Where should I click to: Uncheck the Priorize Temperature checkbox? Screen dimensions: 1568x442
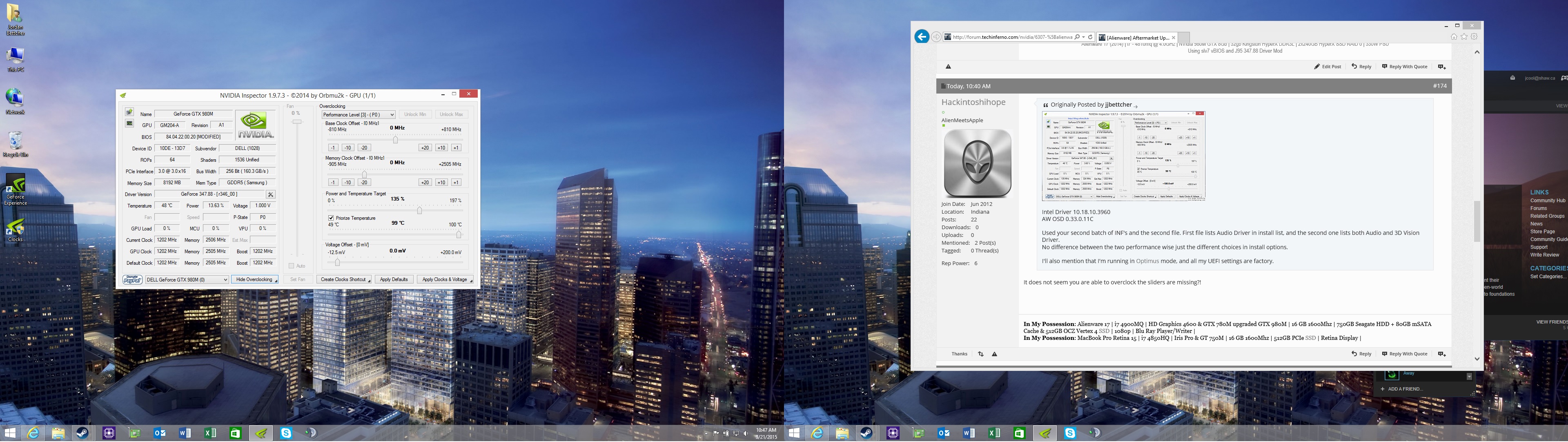pyautogui.click(x=331, y=218)
